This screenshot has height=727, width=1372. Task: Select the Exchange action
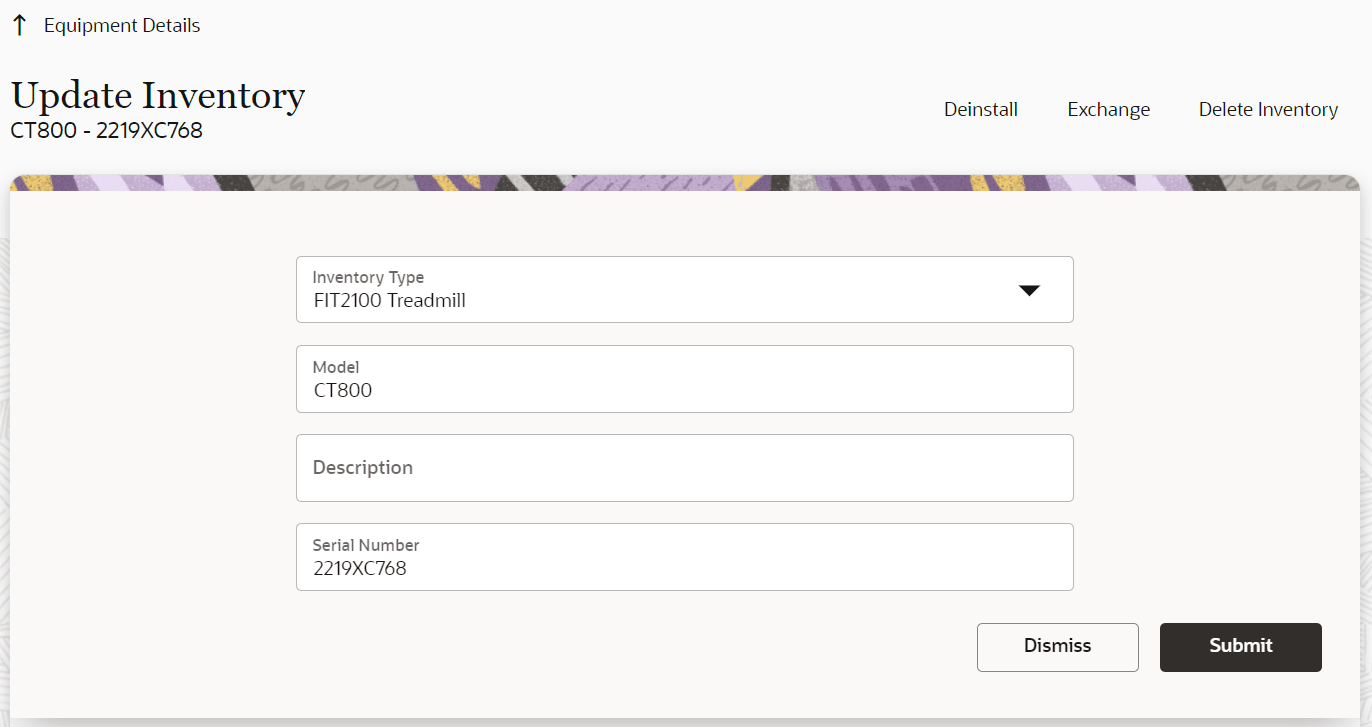tap(1108, 110)
